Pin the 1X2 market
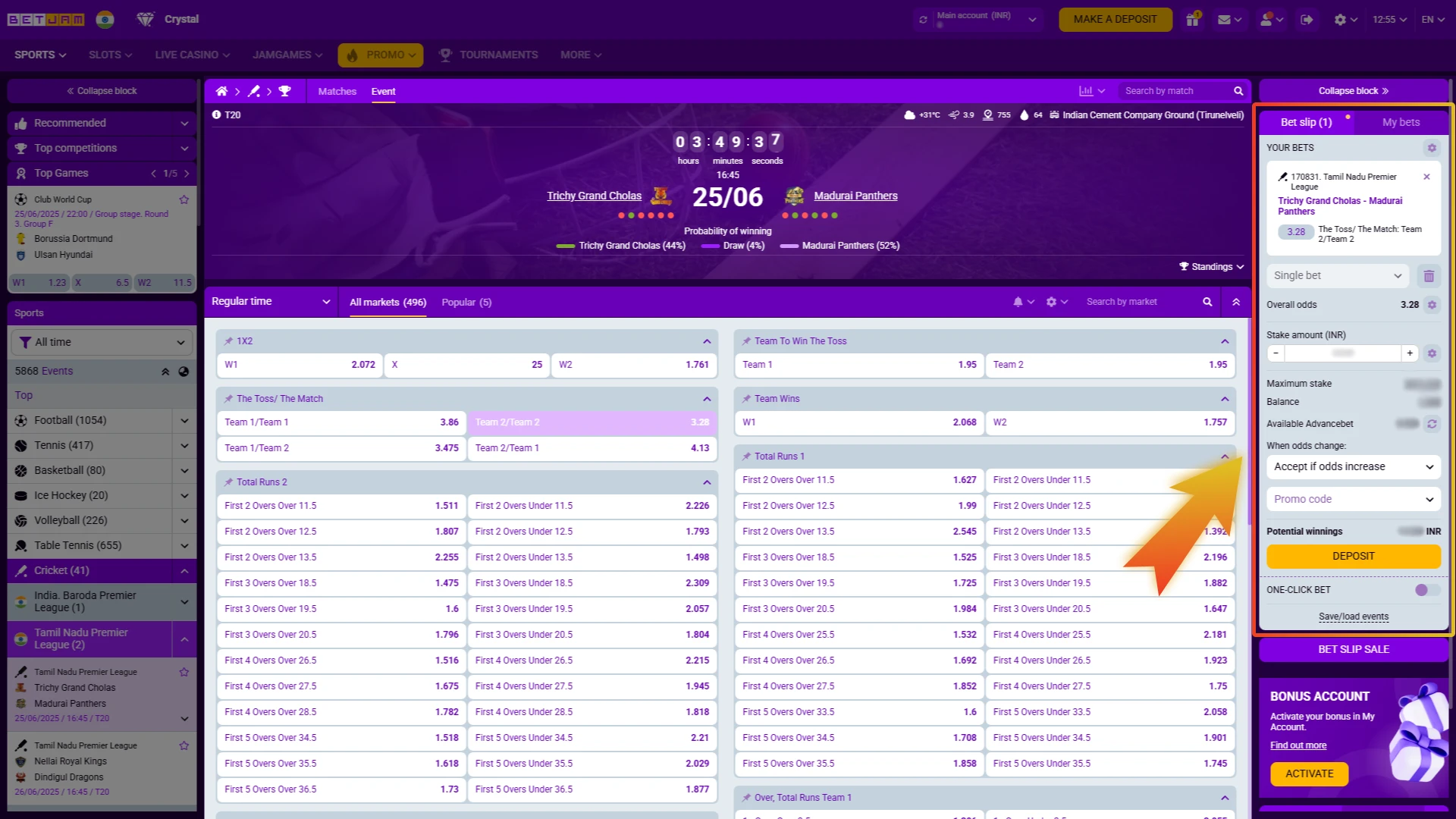The height and width of the screenshot is (819, 1456). coord(227,340)
